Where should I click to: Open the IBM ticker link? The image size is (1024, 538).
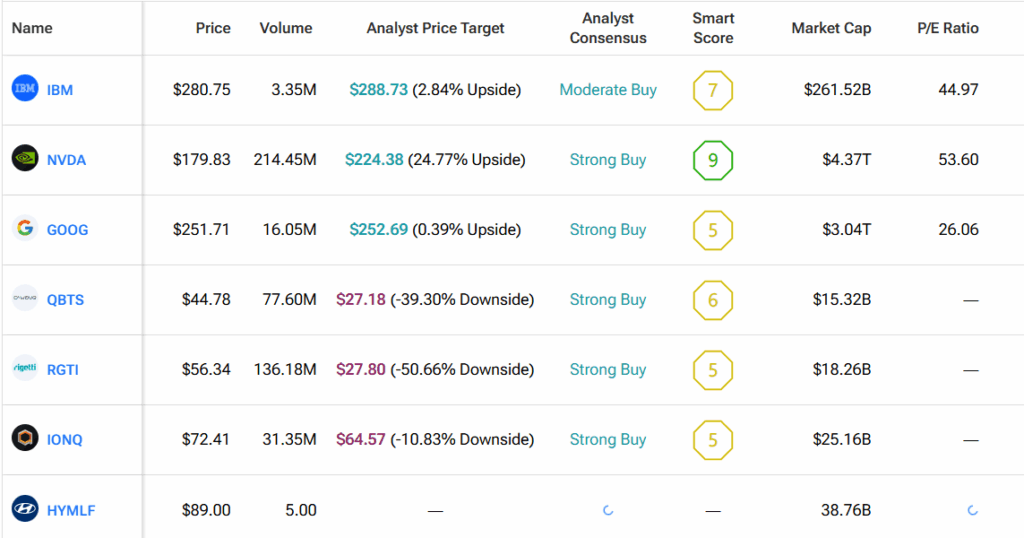[x=60, y=90]
